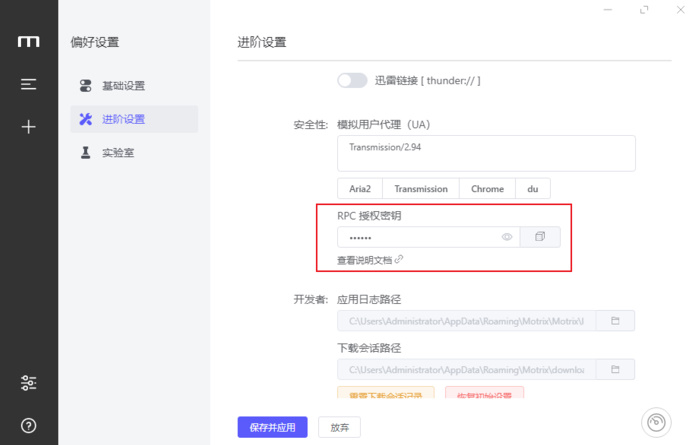Click the user agent text field
Screen dimensions: 691x445
pos(486,153)
